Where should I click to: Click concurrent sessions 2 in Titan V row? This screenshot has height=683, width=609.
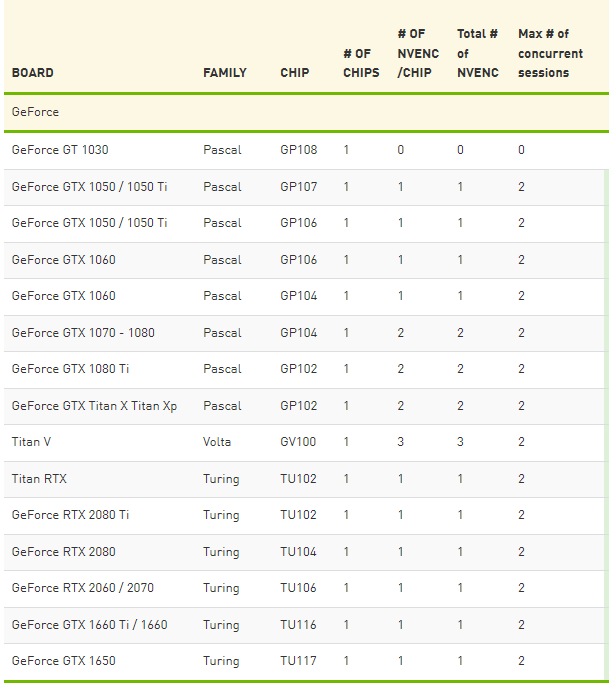[521, 442]
